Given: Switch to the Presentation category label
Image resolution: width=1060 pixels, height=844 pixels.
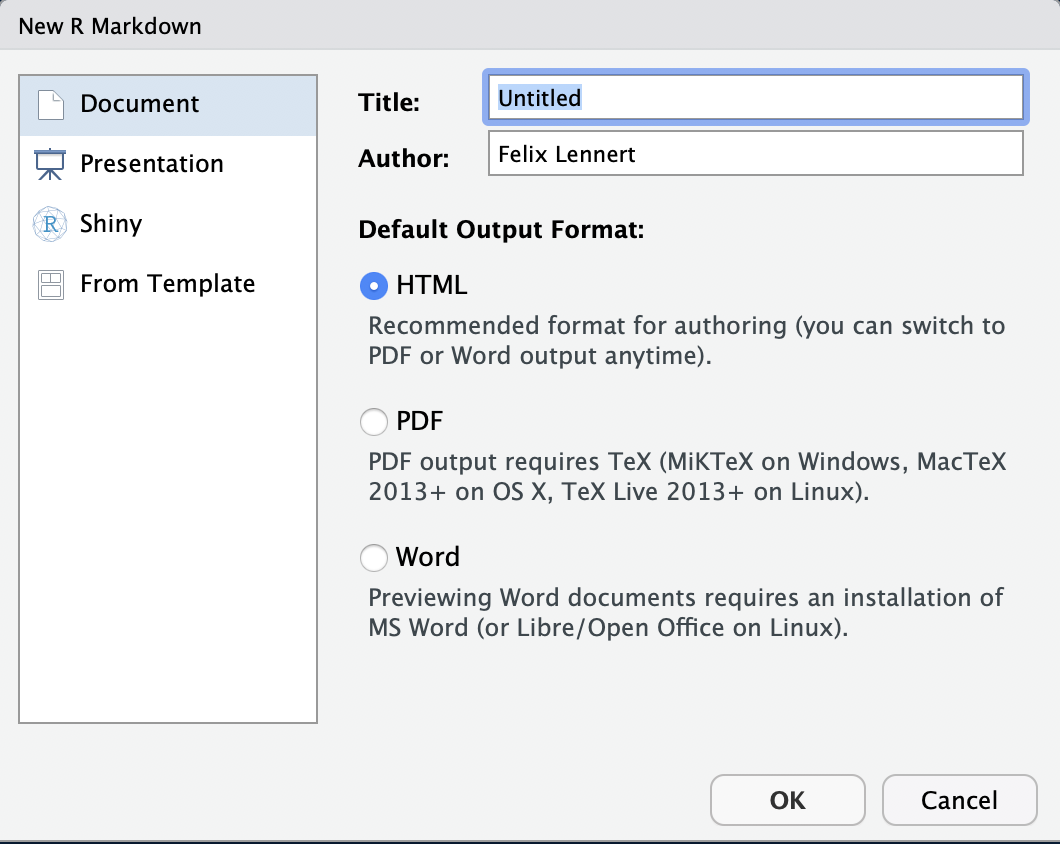Looking at the screenshot, I should click(152, 164).
